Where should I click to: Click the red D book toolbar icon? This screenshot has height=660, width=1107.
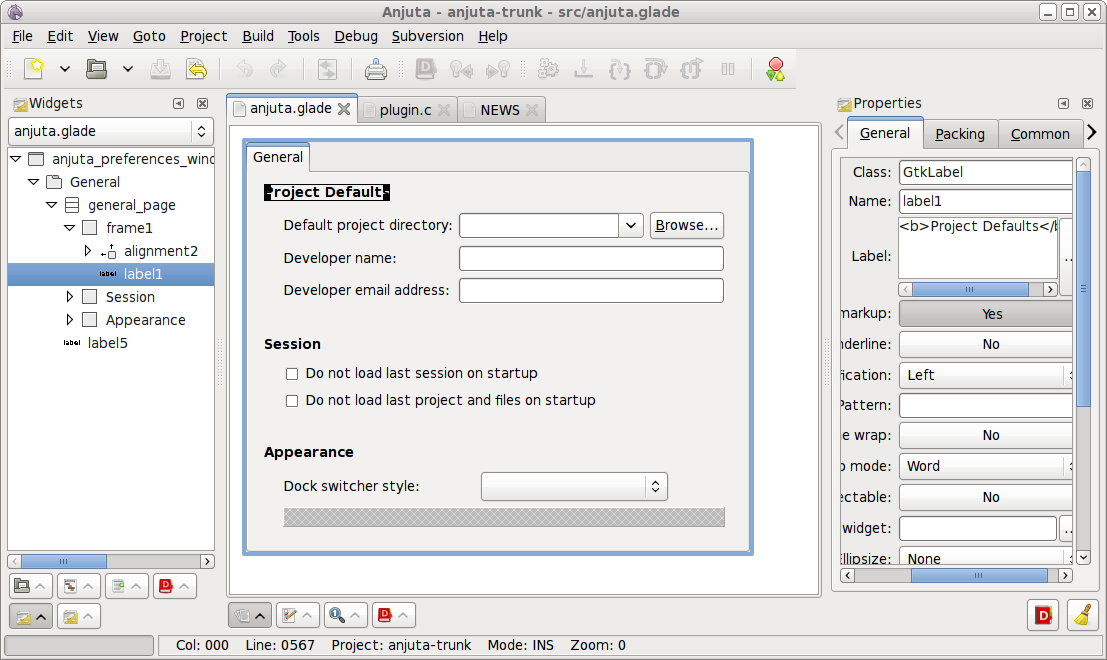coord(426,68)
